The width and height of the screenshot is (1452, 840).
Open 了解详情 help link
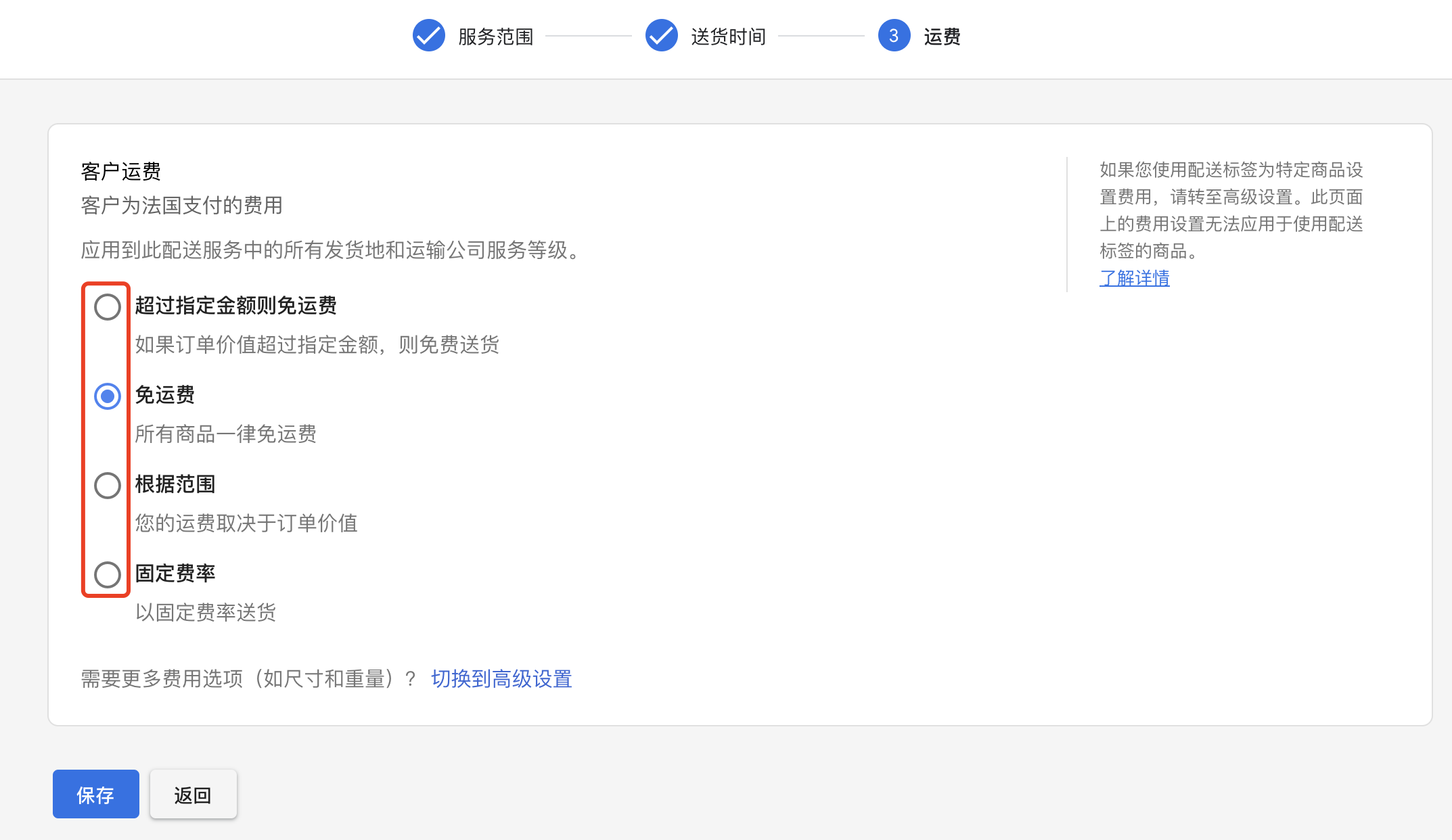tap(1134, 279)
